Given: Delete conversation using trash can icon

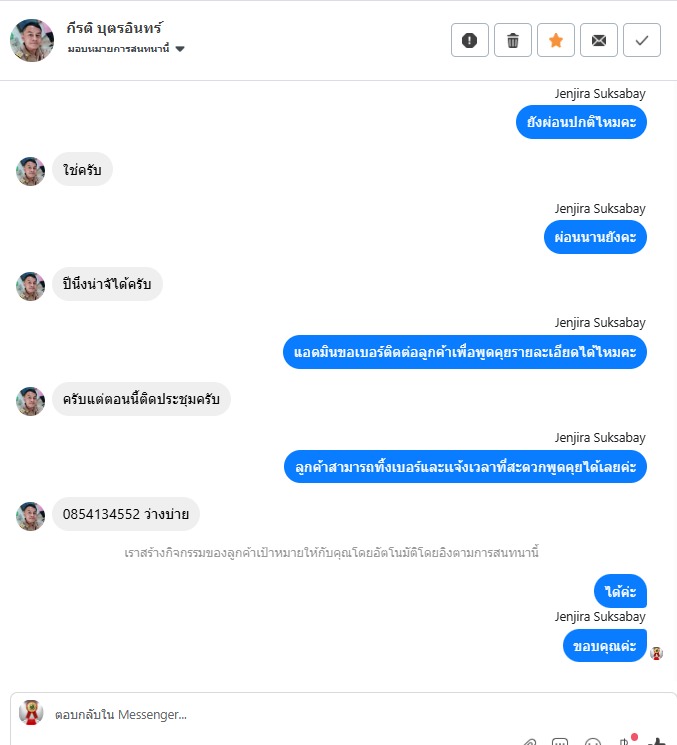Looking at the screenshot, I should 513,40.
